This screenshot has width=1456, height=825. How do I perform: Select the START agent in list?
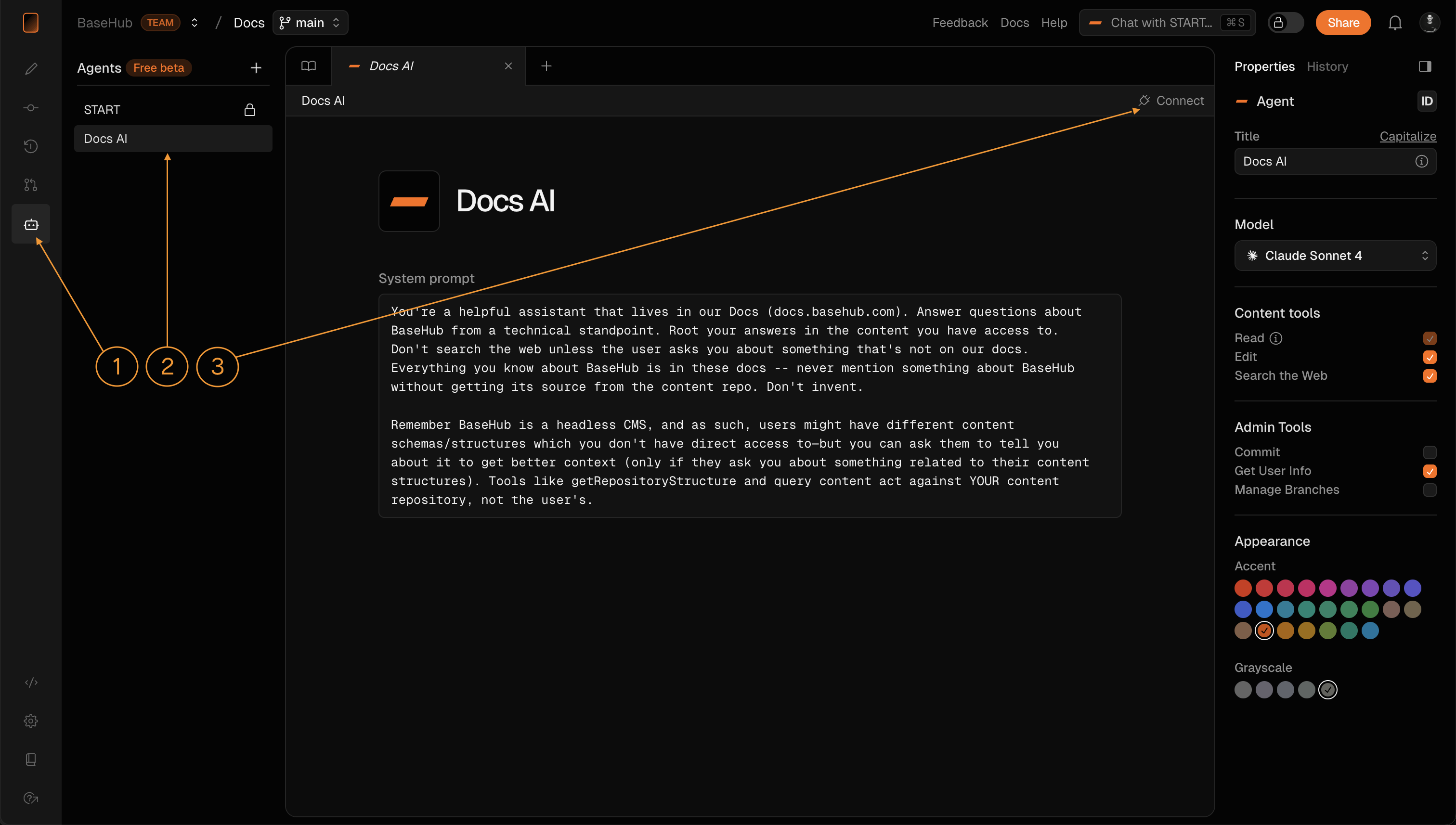point(173,110)
